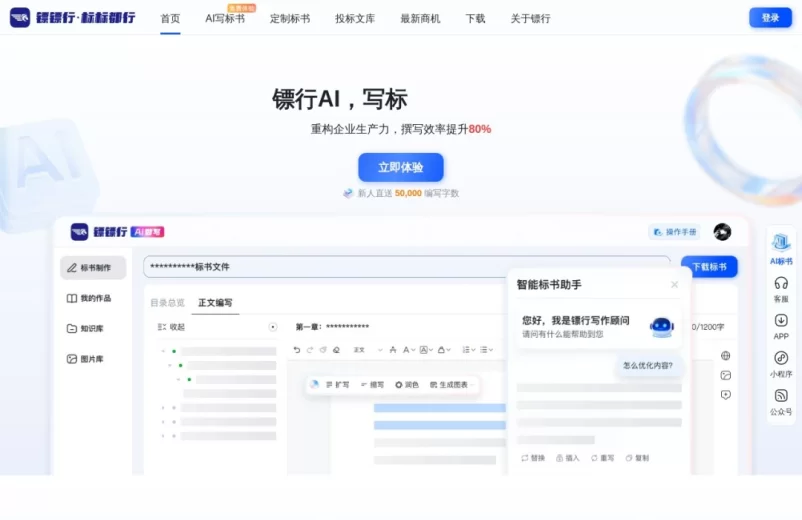Click the 0/1200字 word counter

click(x=708, y=327)
